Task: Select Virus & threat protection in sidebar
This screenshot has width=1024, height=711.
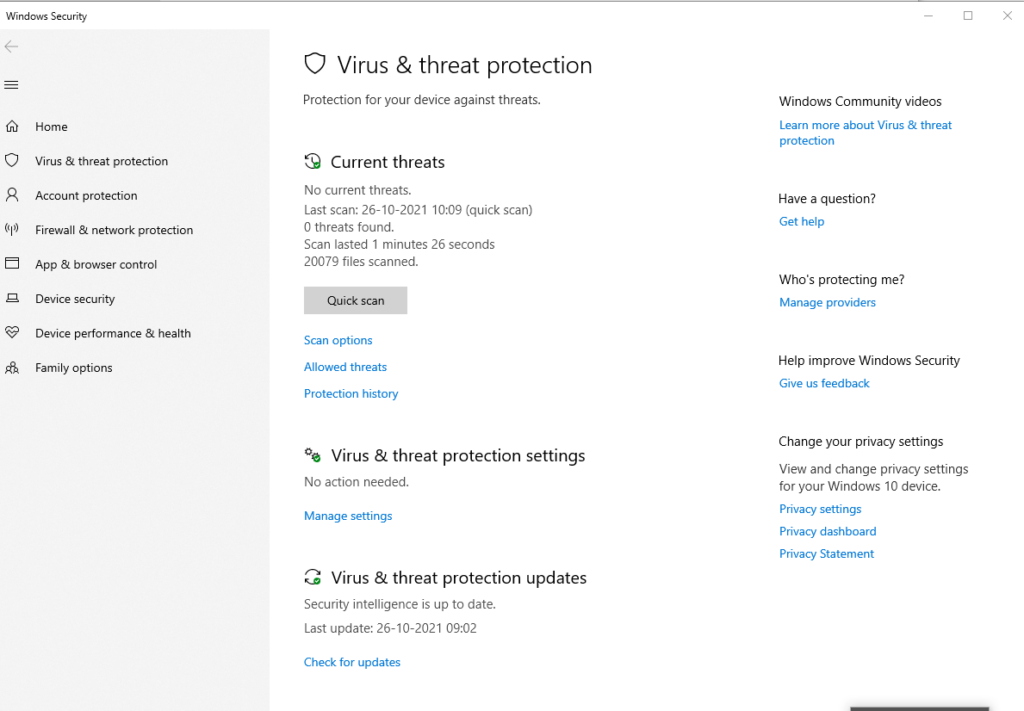Action: (x=101, y=161)
